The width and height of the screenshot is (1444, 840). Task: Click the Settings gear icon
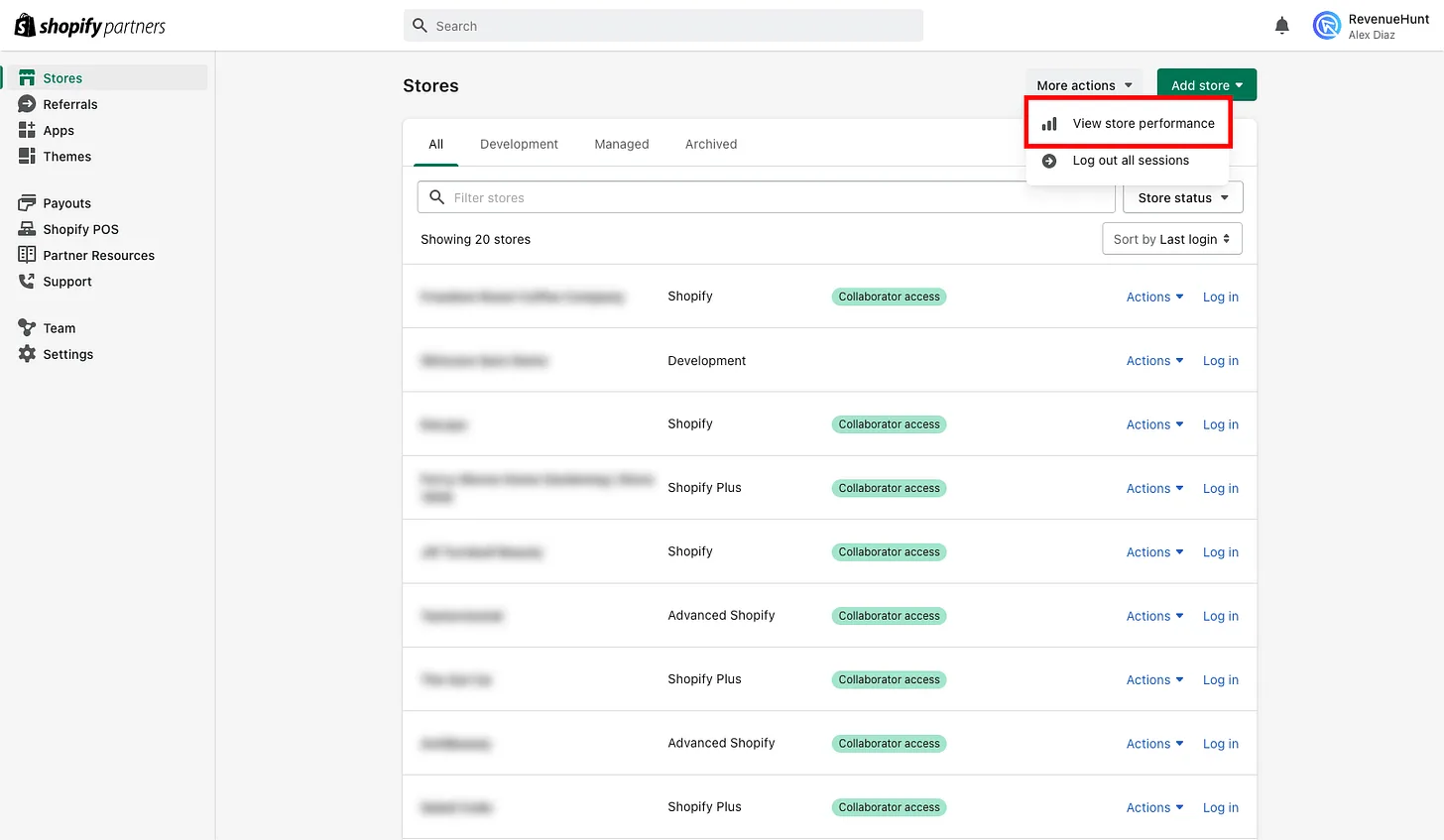27,354
